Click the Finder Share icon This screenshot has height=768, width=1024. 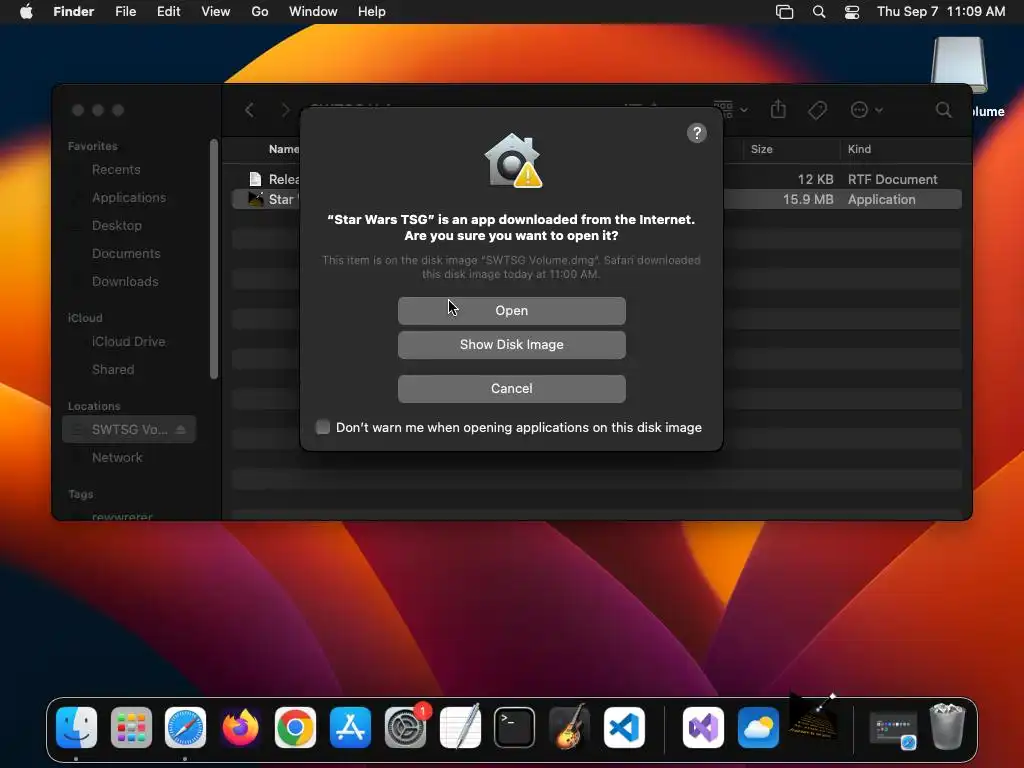pyautogui.click(x=778, y=109)
